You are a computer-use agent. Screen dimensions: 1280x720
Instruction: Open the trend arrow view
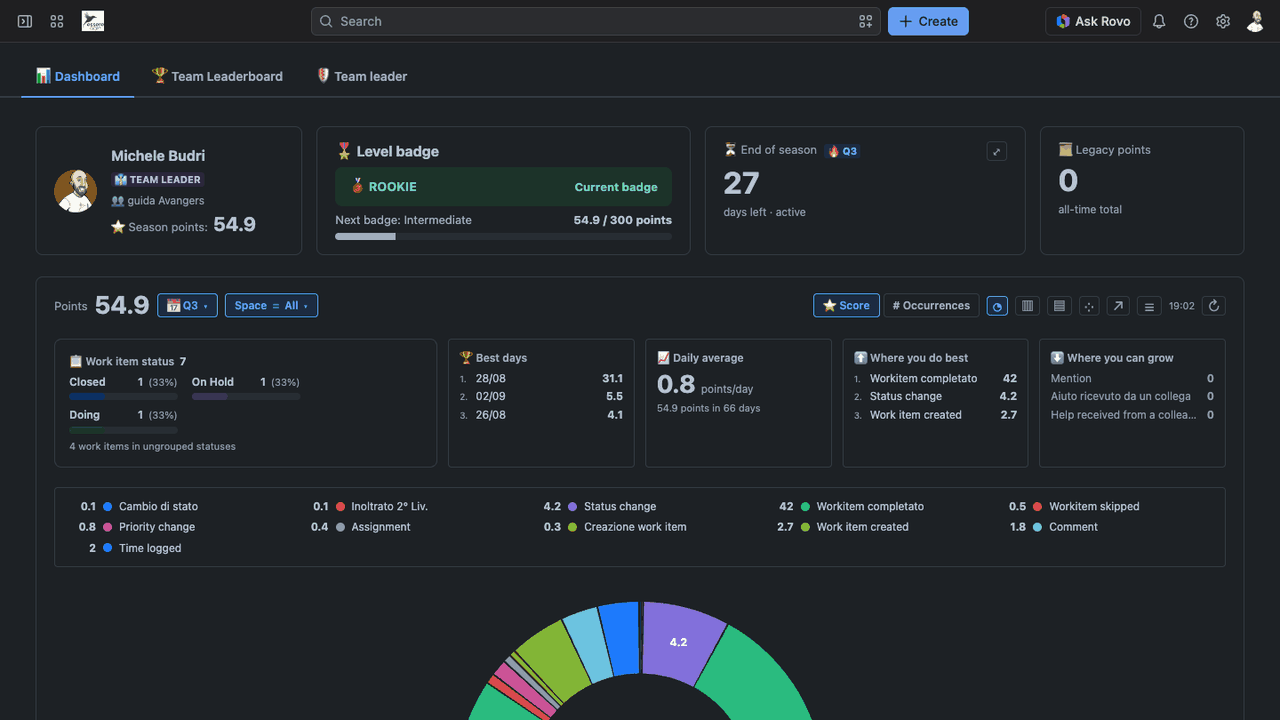coord(1118,306)
